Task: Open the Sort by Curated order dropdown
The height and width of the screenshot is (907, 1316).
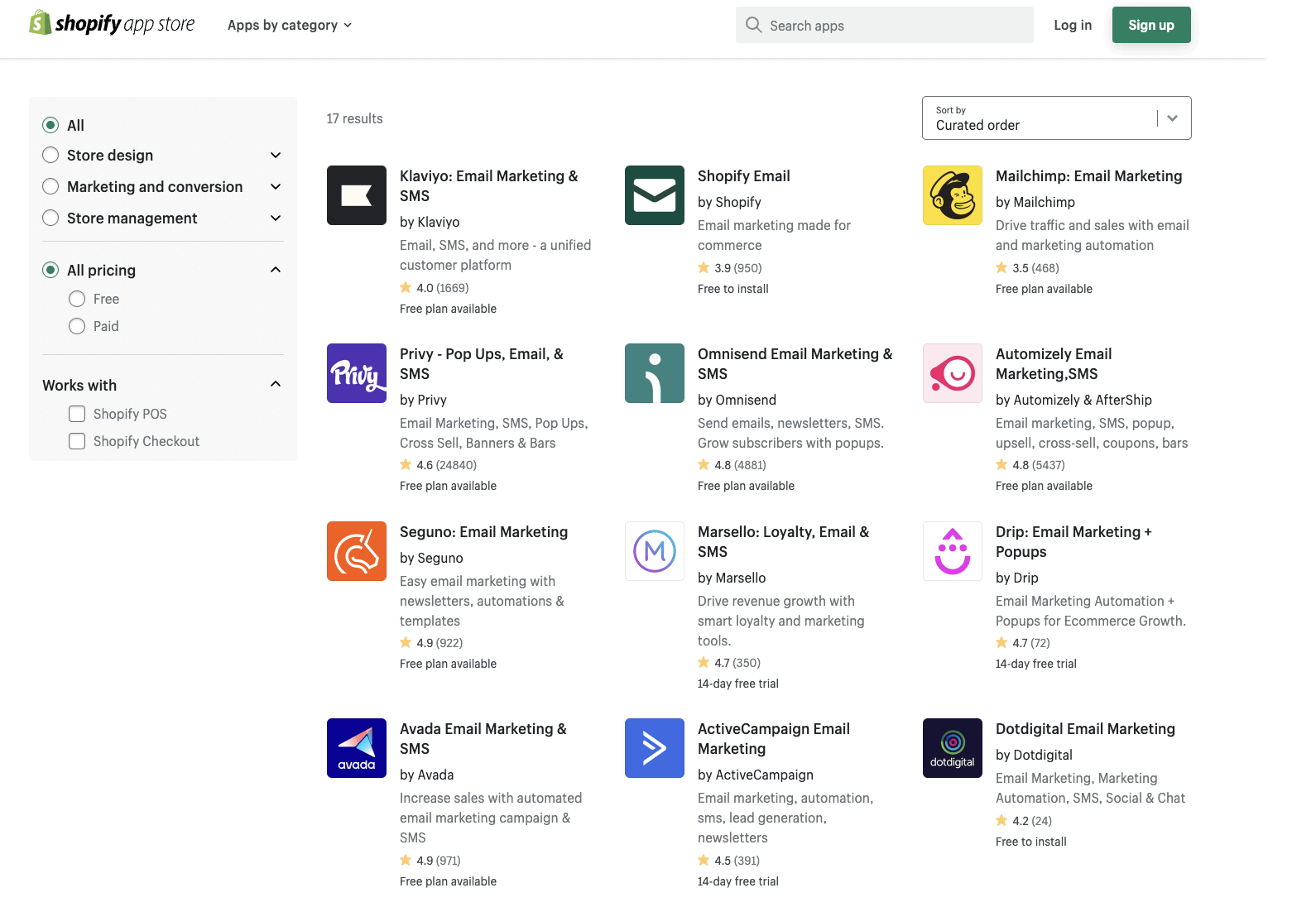Action: pos(1056,118)
